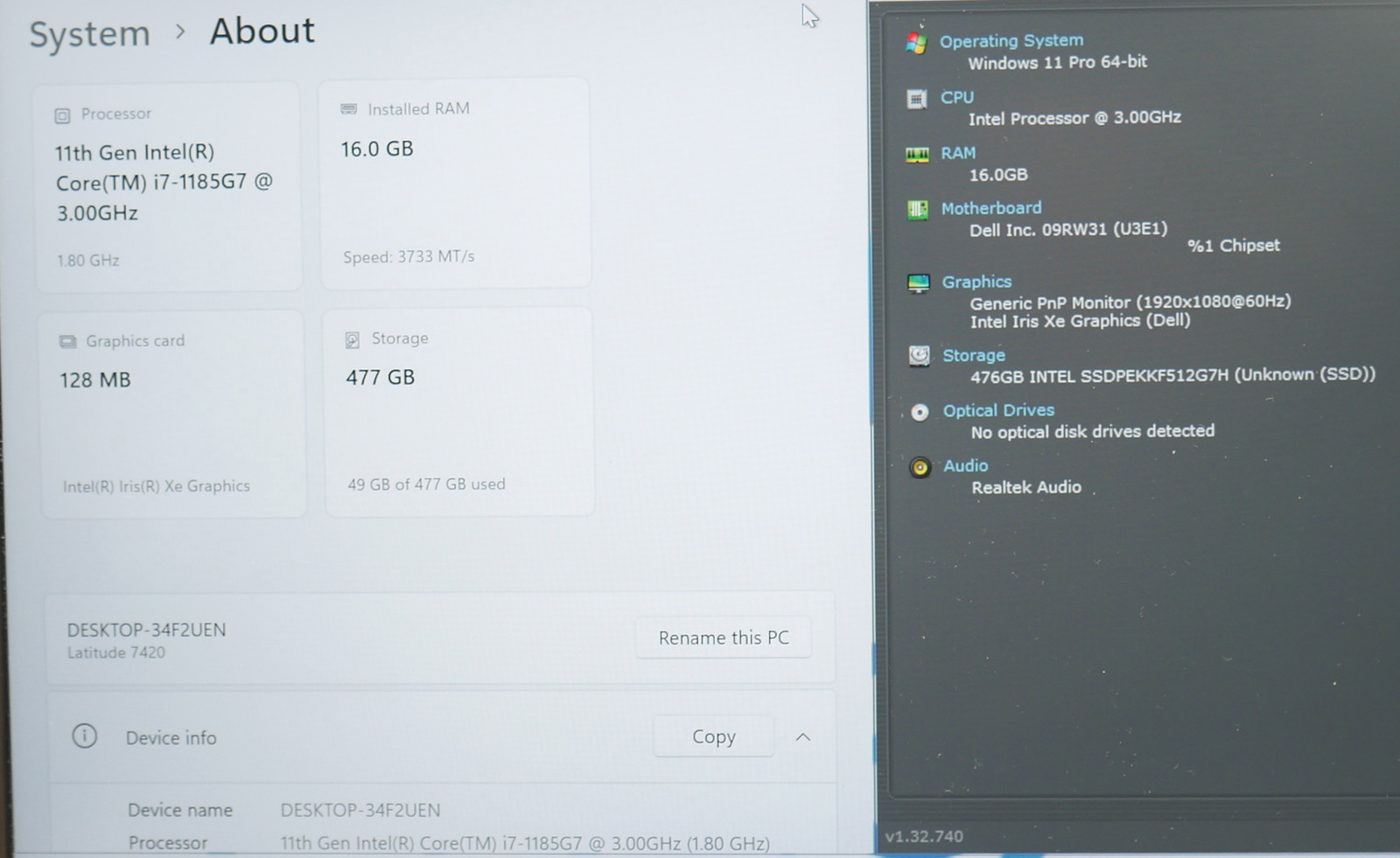The image size is (1400, 858).
Task: Open the Optical Drives section link in Speccy
Action: point(998,410)
